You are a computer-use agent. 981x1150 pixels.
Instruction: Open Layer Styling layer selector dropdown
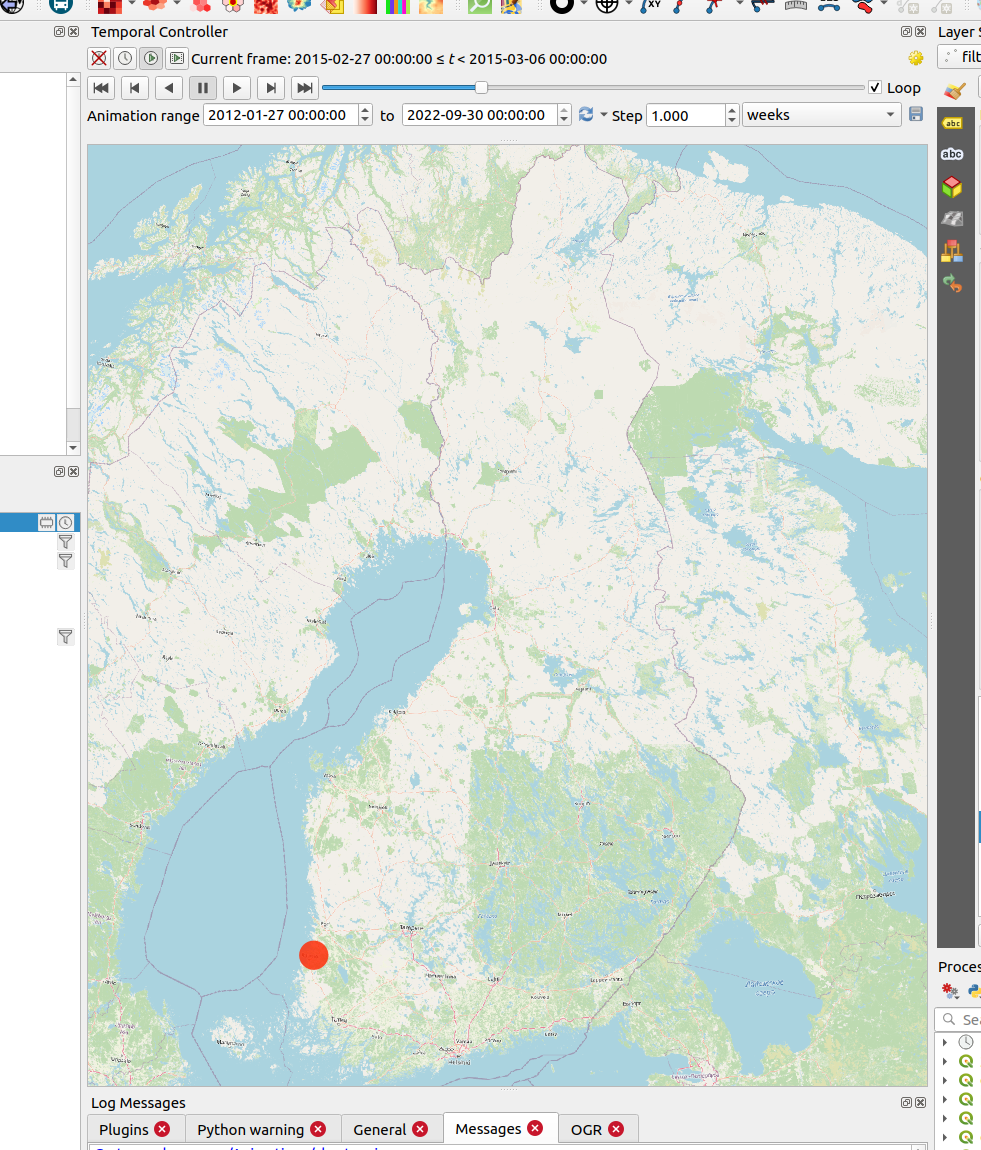click(x=960, y=57)
